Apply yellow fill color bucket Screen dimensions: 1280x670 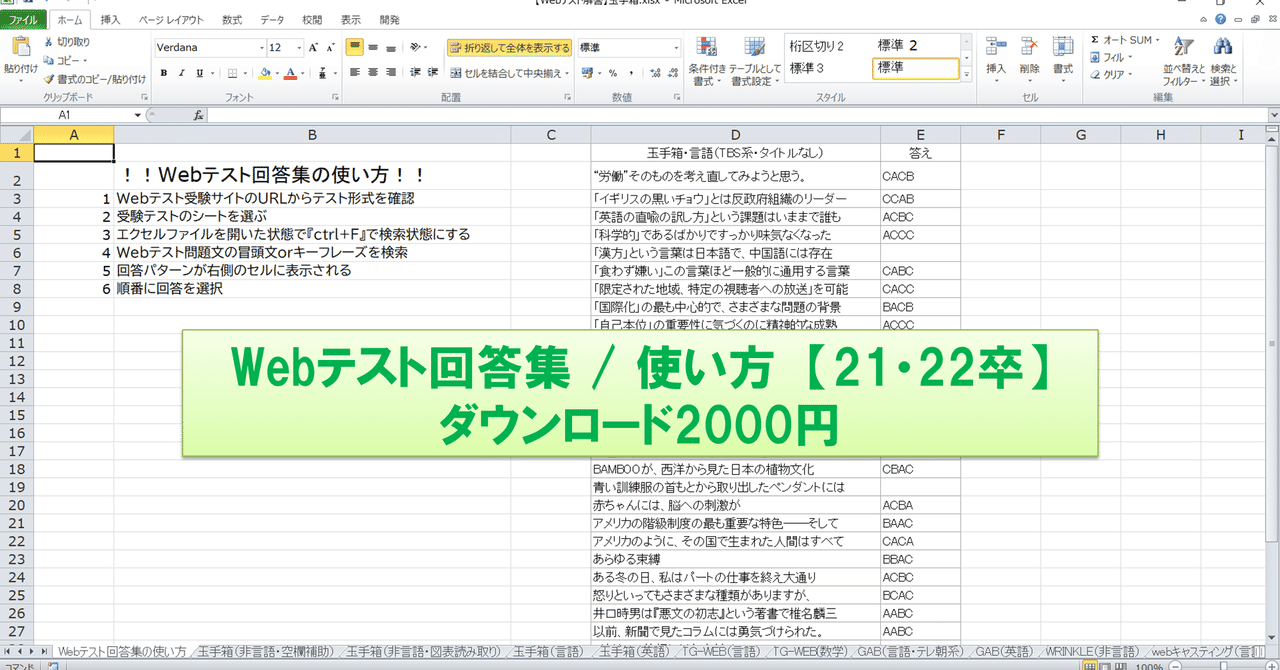[264, 73]
